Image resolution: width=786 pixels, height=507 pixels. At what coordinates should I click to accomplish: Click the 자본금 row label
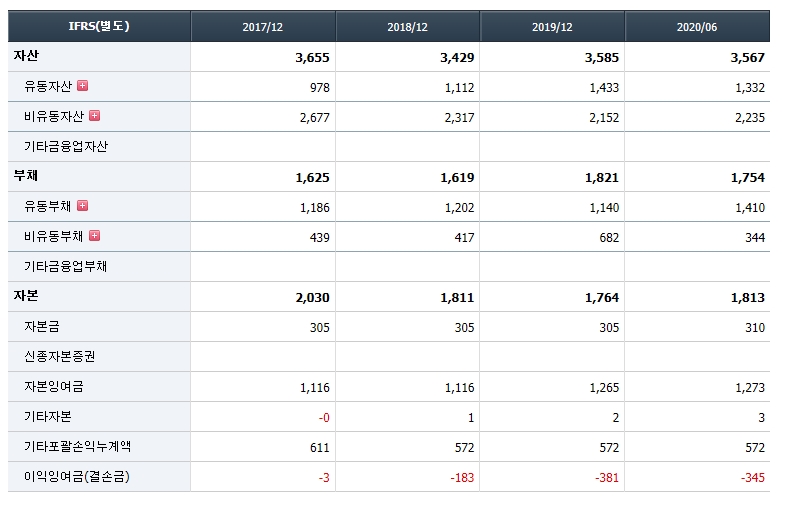click(x=42, y=326)
